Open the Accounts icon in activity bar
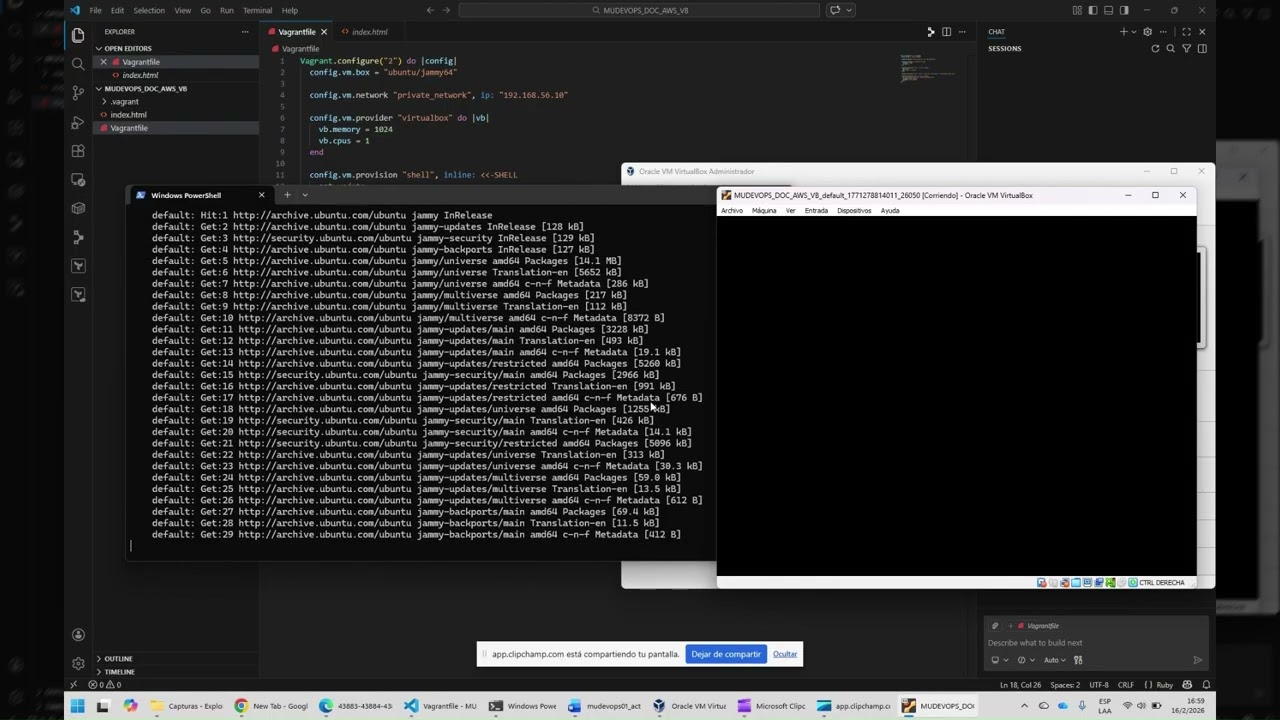The width and height of the screenshot is (1280, 720). click(78, 635)
